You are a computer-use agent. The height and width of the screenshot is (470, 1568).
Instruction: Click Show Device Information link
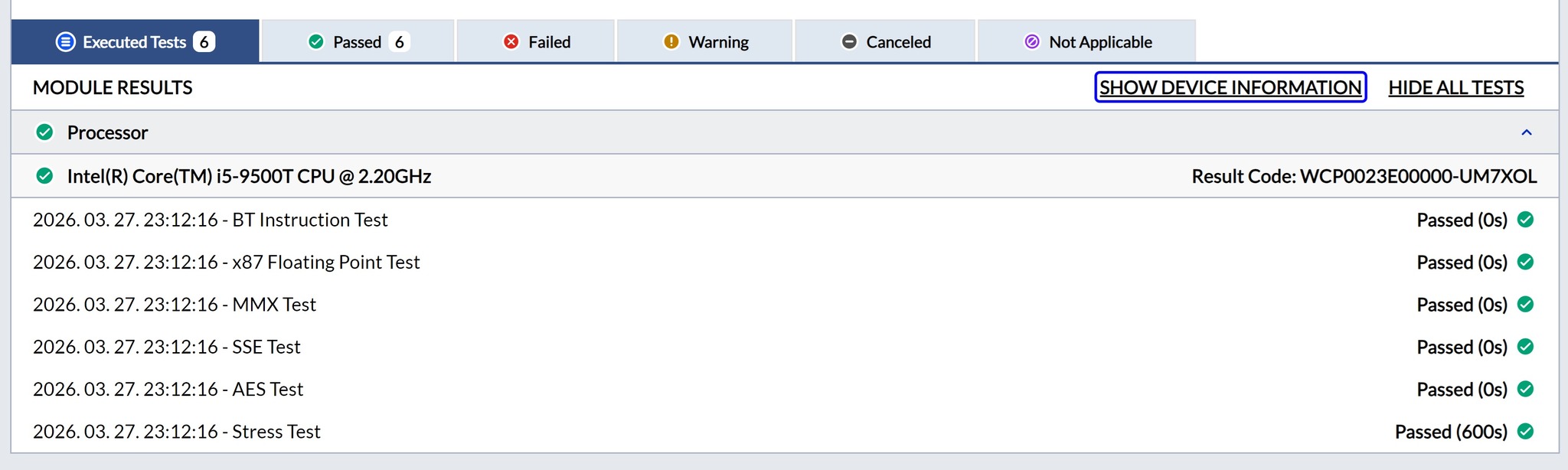click(x=1230, y=87)
